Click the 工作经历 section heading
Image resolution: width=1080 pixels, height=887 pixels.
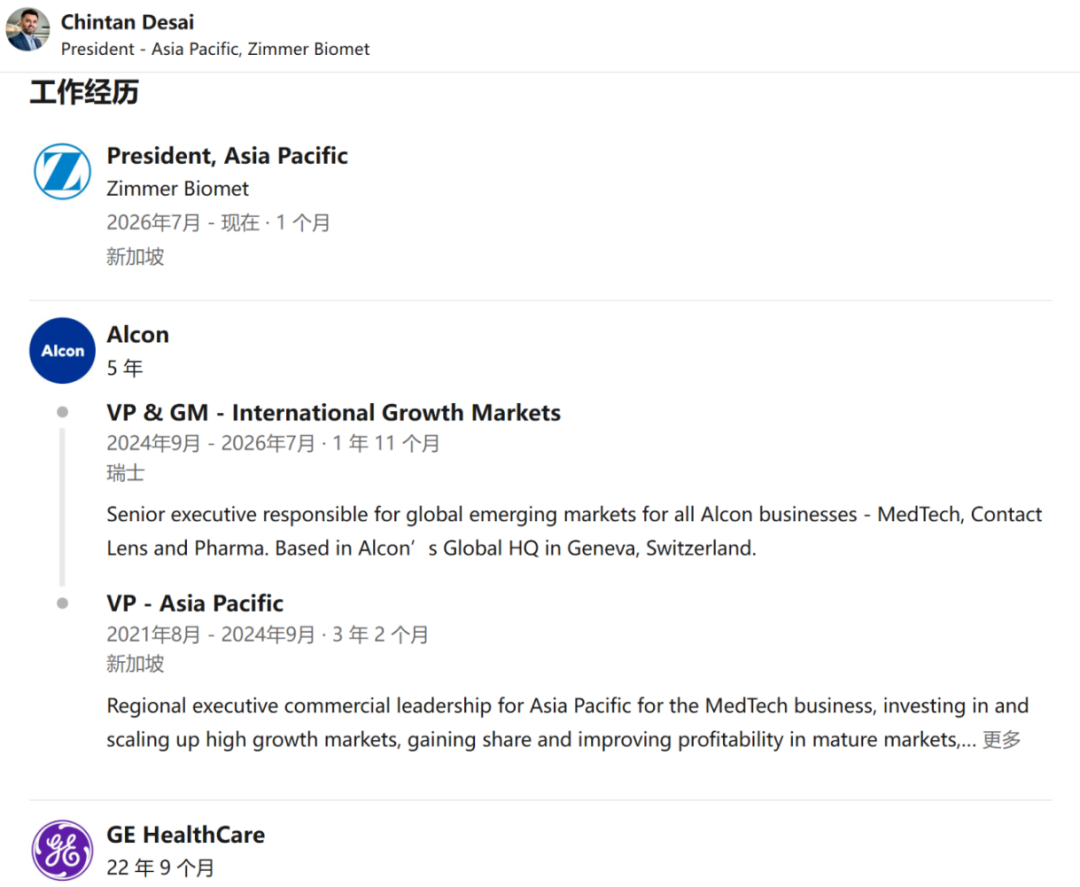click(x=84, y=92)
